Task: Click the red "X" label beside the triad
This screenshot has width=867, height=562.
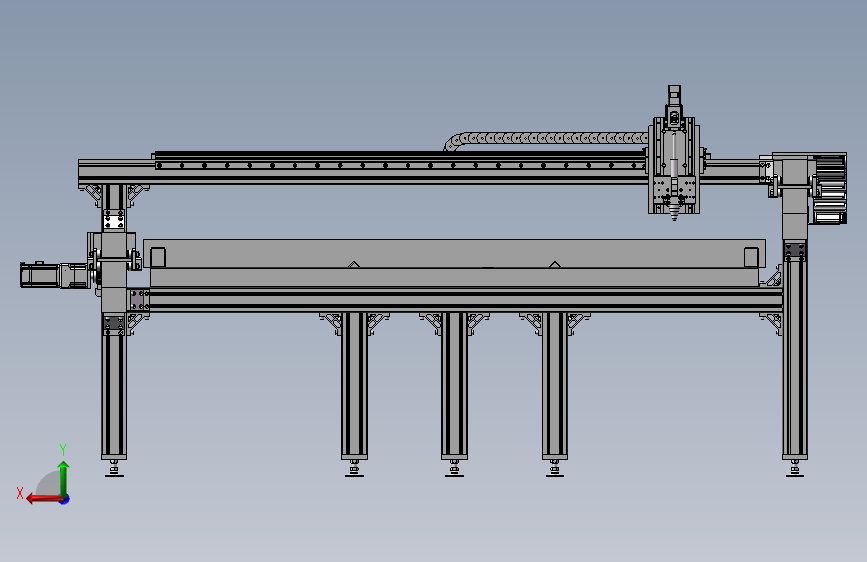Action: pyautogui.click(x=20, y=493)
